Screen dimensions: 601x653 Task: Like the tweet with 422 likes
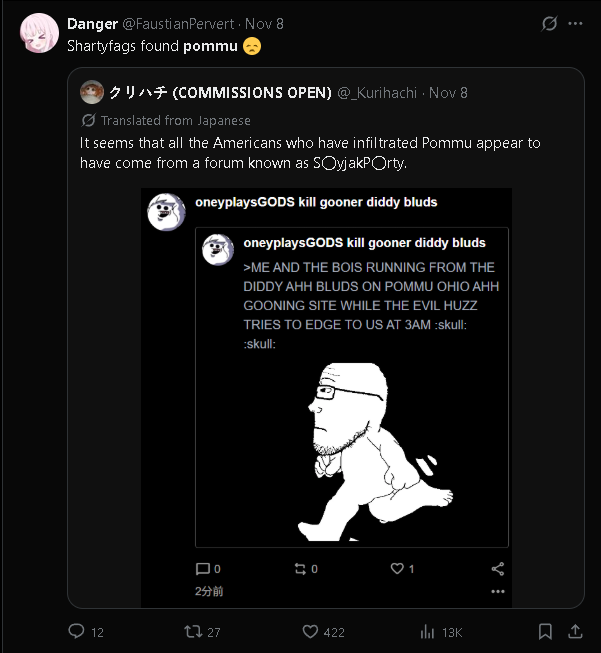310,631
